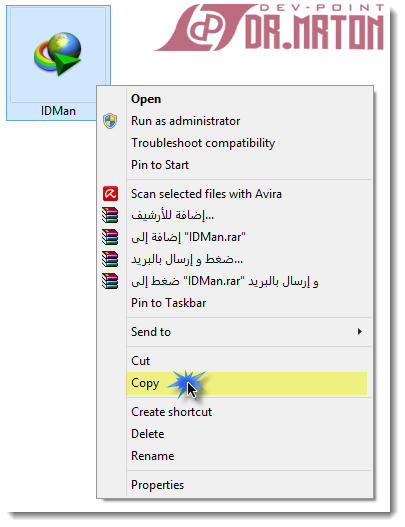Click the red Avira scan icon
Image resolution: width=405 pixels, height=527 pixels.
coord(110,194)
